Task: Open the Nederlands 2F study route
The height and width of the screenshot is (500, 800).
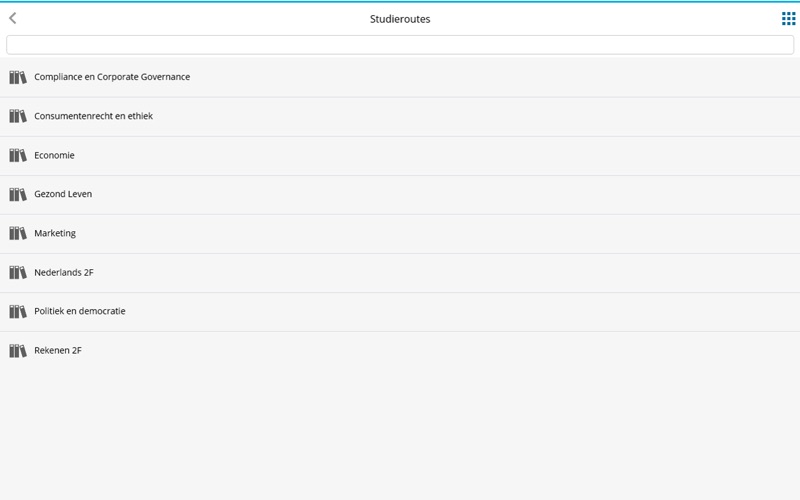Action: 400,272
